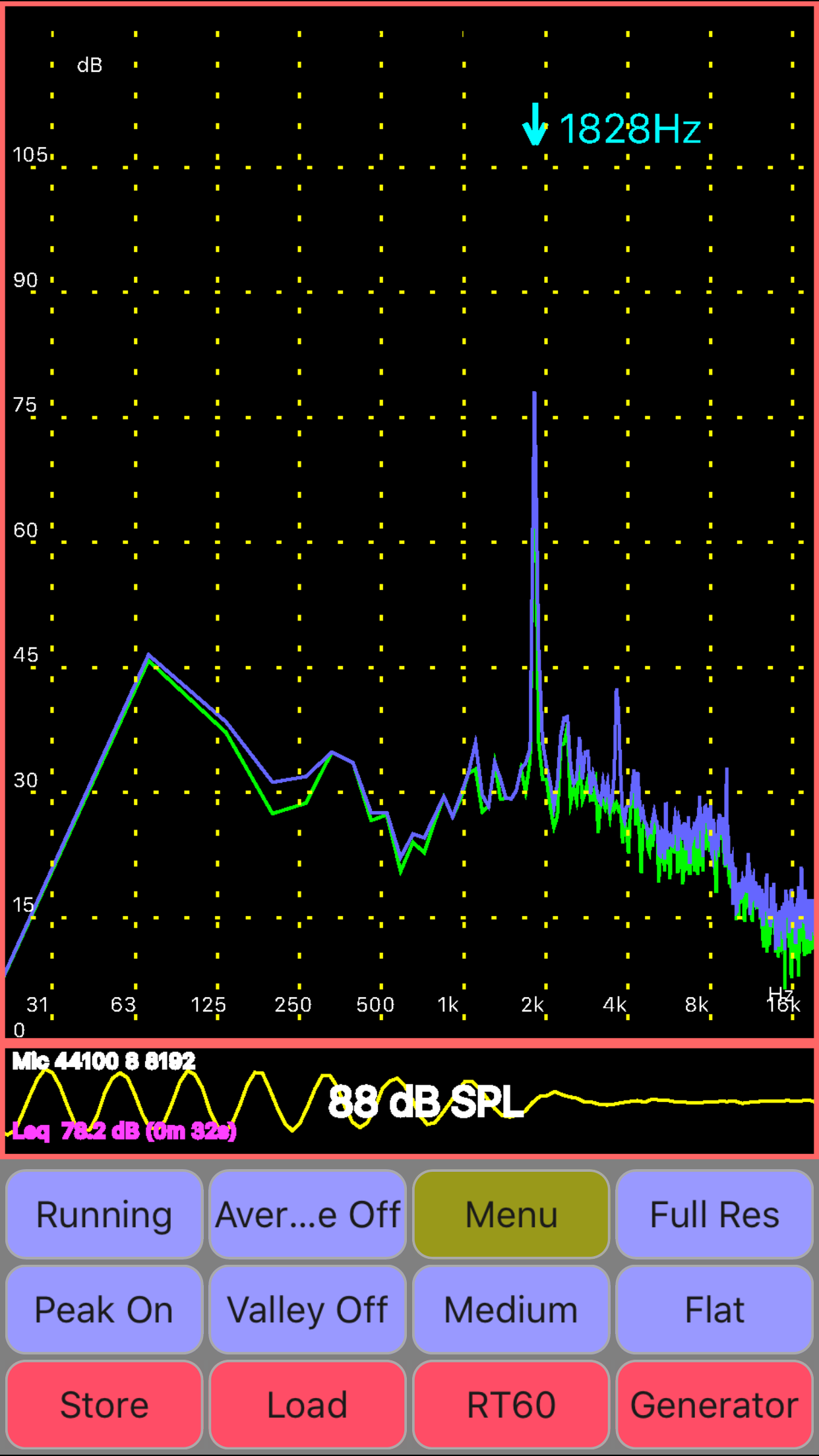Image resolution: width=819 pixels, height=1456 pixels.
Task: Tap the dB axis label
Action: pyautogui.click(x=90, y=65)
